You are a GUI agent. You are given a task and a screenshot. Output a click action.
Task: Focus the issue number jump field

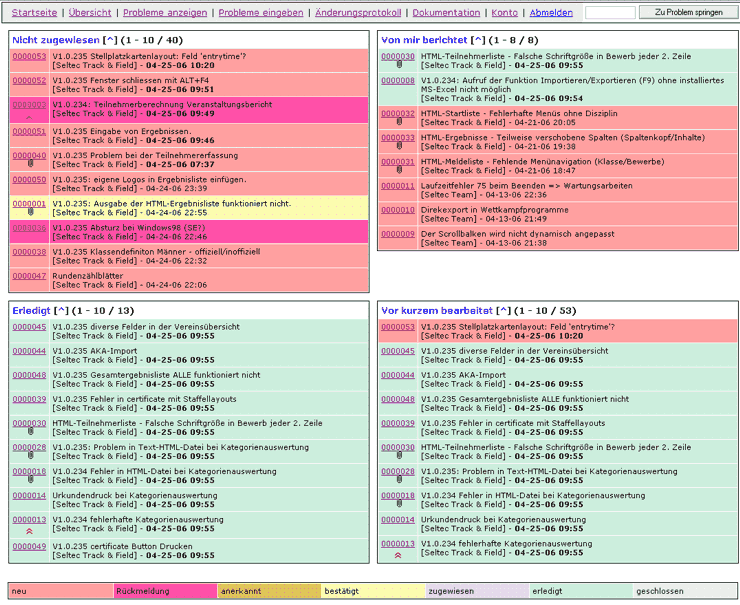click(x=610, y=13)
